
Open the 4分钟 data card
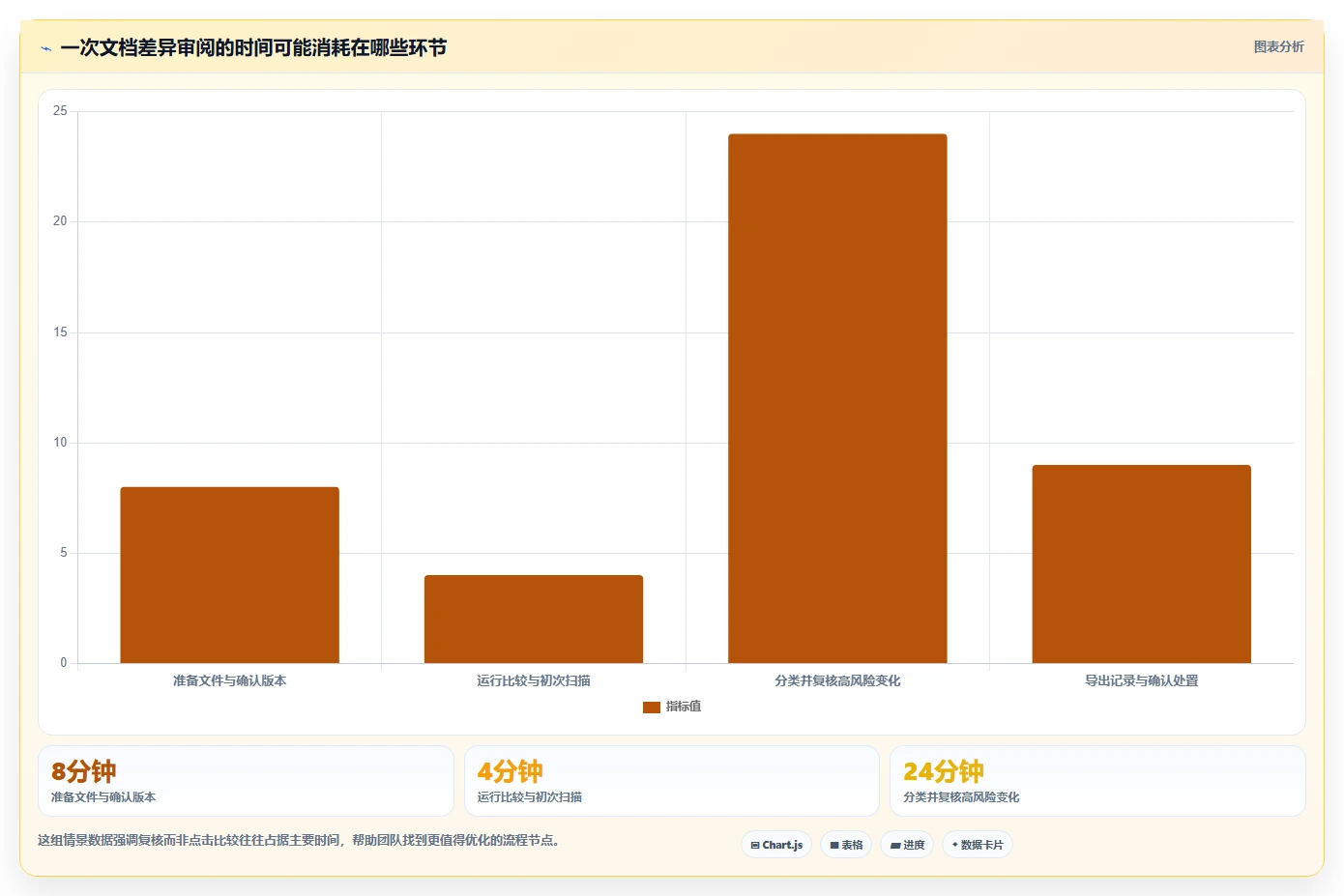pos(672,781)
